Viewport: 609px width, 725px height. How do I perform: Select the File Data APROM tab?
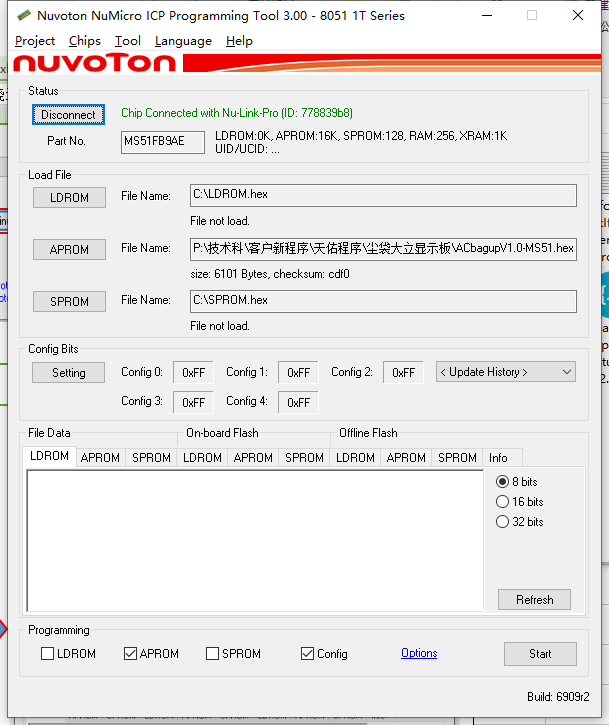point(100,458)
